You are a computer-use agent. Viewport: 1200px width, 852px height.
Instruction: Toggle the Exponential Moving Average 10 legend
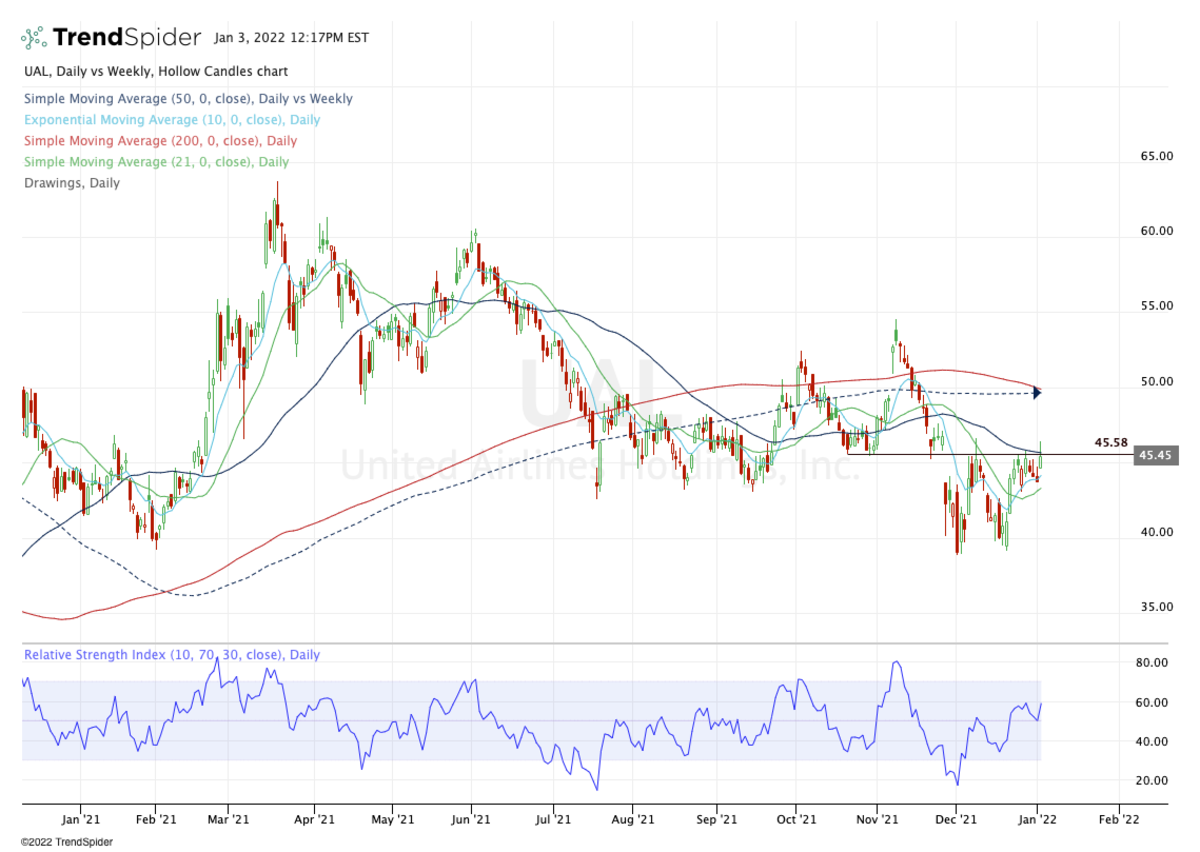point(171,120)
